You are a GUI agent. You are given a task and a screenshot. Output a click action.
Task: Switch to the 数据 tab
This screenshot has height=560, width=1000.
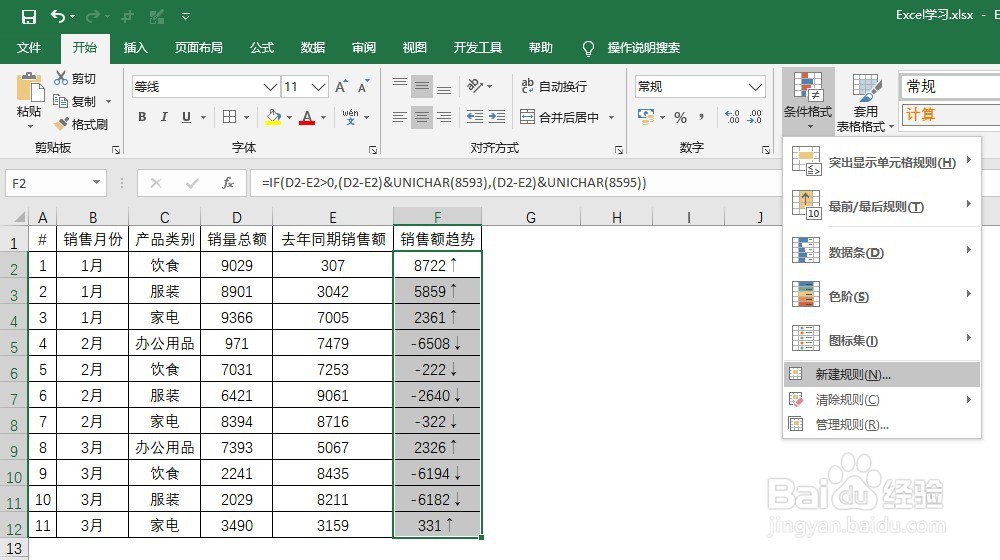(312, 48)
